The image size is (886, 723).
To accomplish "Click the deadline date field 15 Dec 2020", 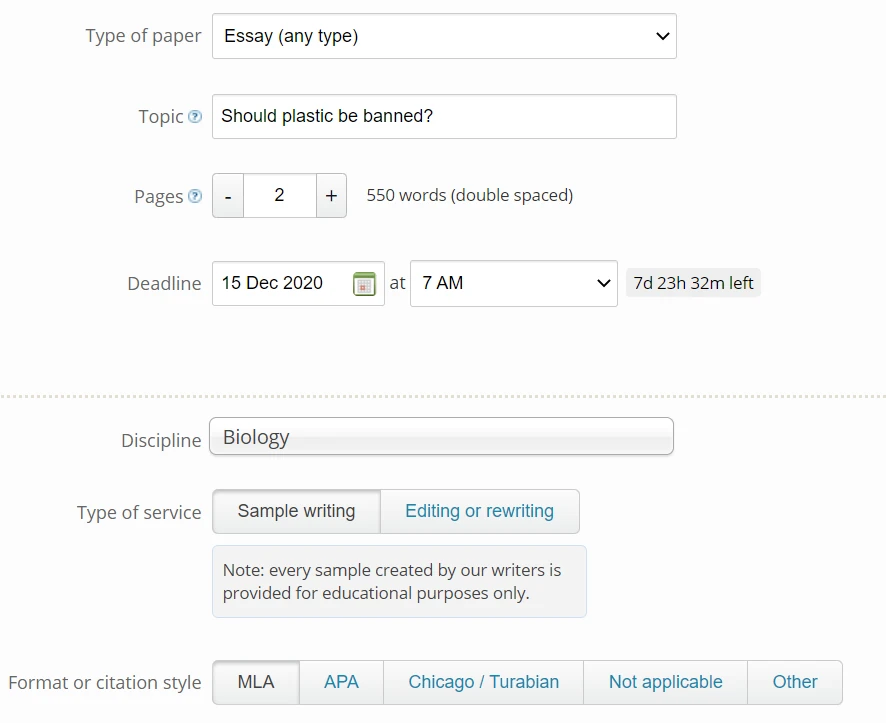I will click(x=282, y=283).
